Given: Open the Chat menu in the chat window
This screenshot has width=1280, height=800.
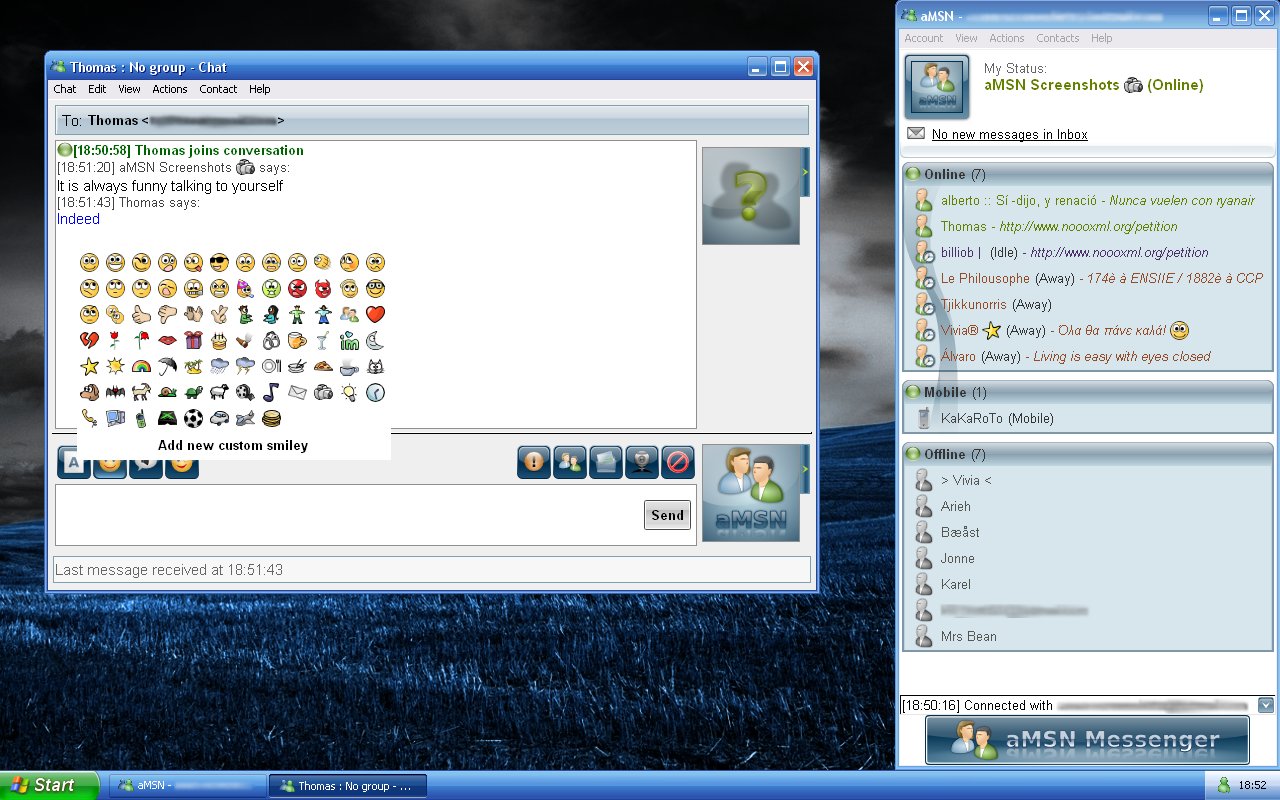Looking at the screenshot, I should tap(65, 89).
